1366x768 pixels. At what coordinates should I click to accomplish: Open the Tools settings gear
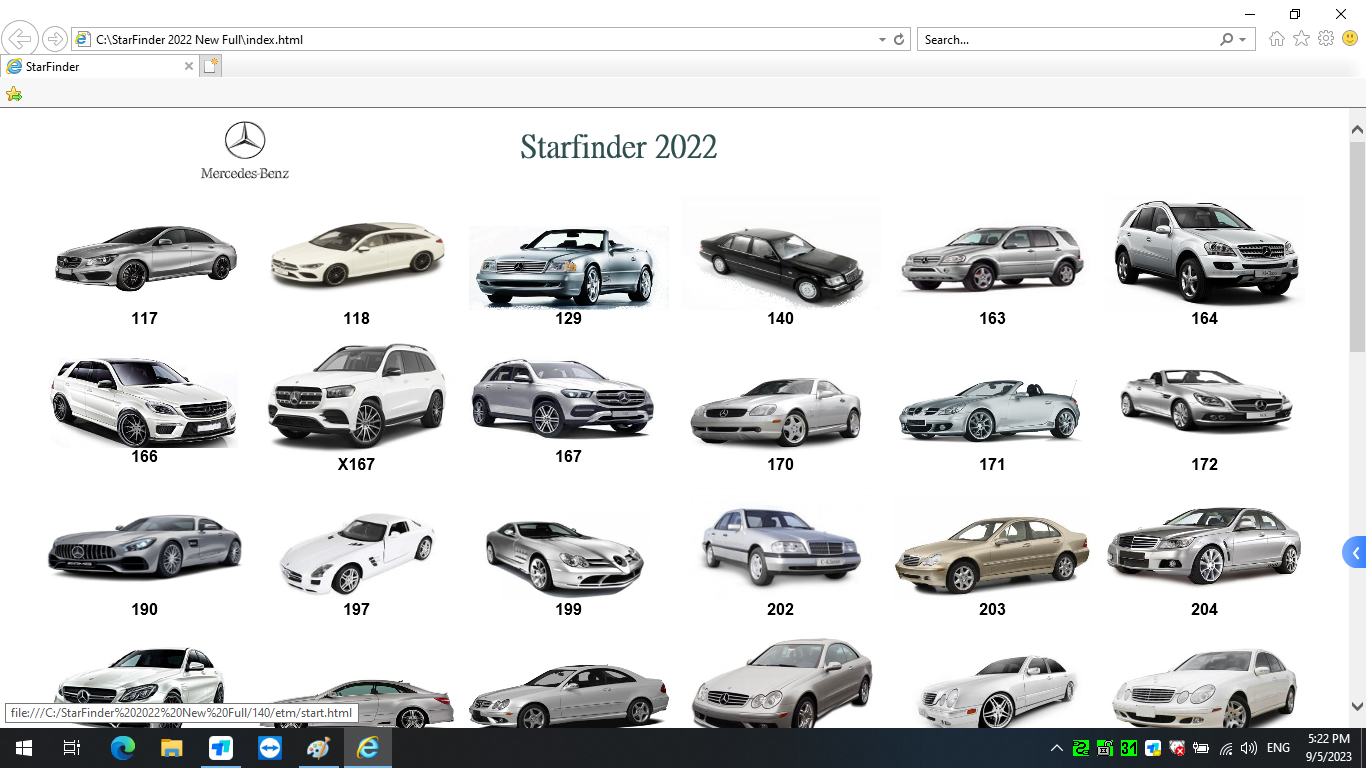point(1326,39)
